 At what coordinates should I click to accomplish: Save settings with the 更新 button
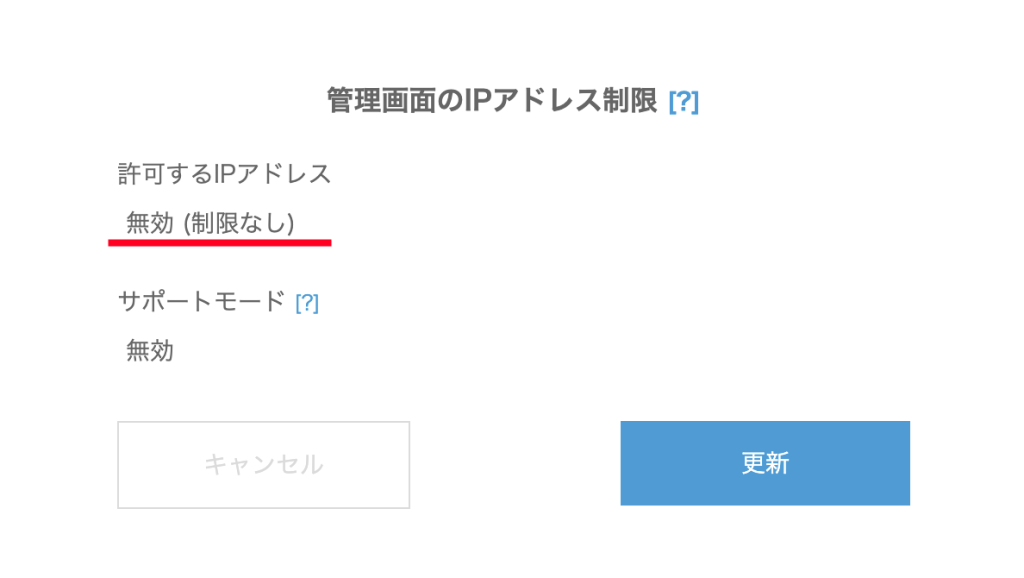pos(765,463)
